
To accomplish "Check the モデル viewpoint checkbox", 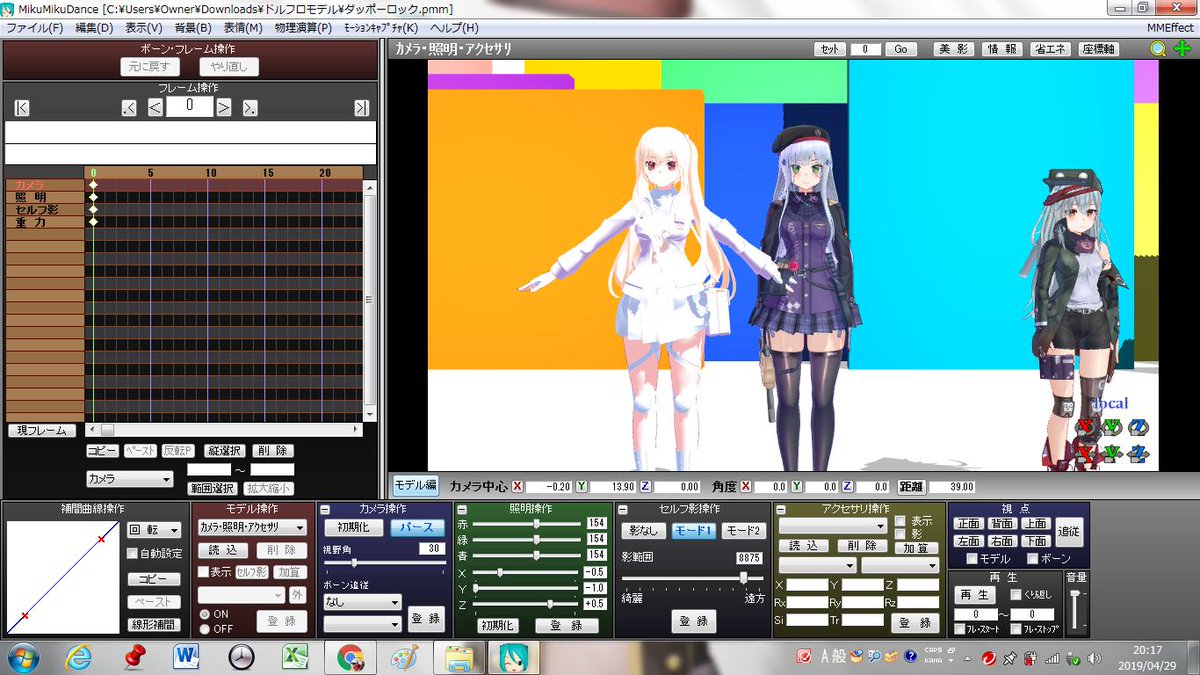I will [x=972, y=559].
